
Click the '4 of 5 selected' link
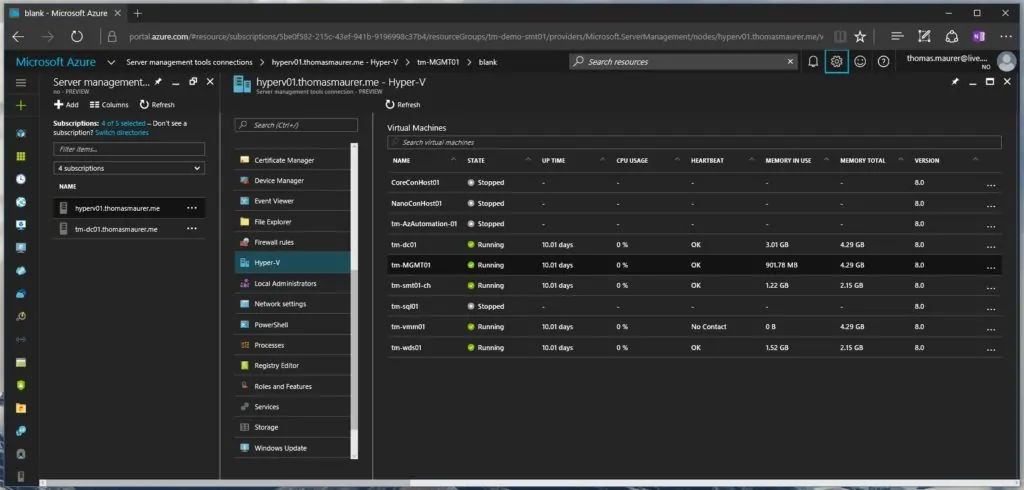[x=123, y=123]
